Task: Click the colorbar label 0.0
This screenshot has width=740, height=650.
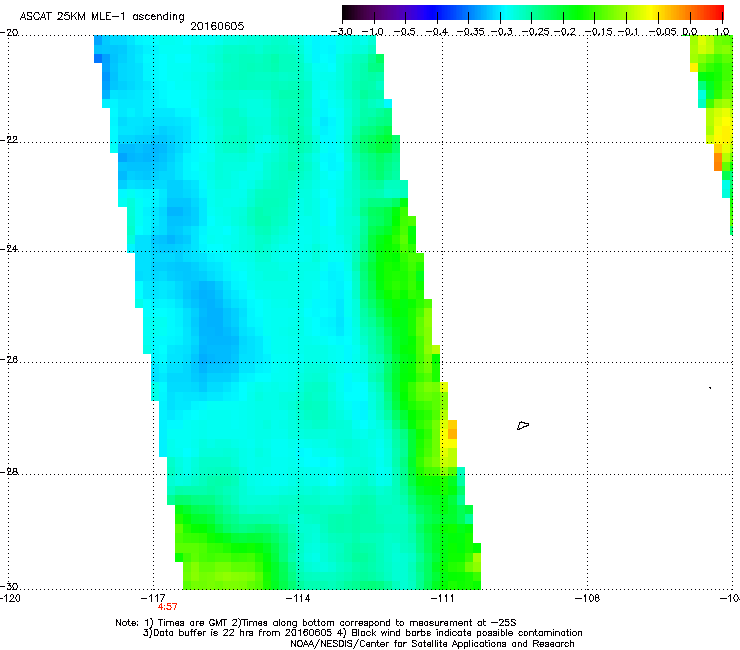Action: 690,32
